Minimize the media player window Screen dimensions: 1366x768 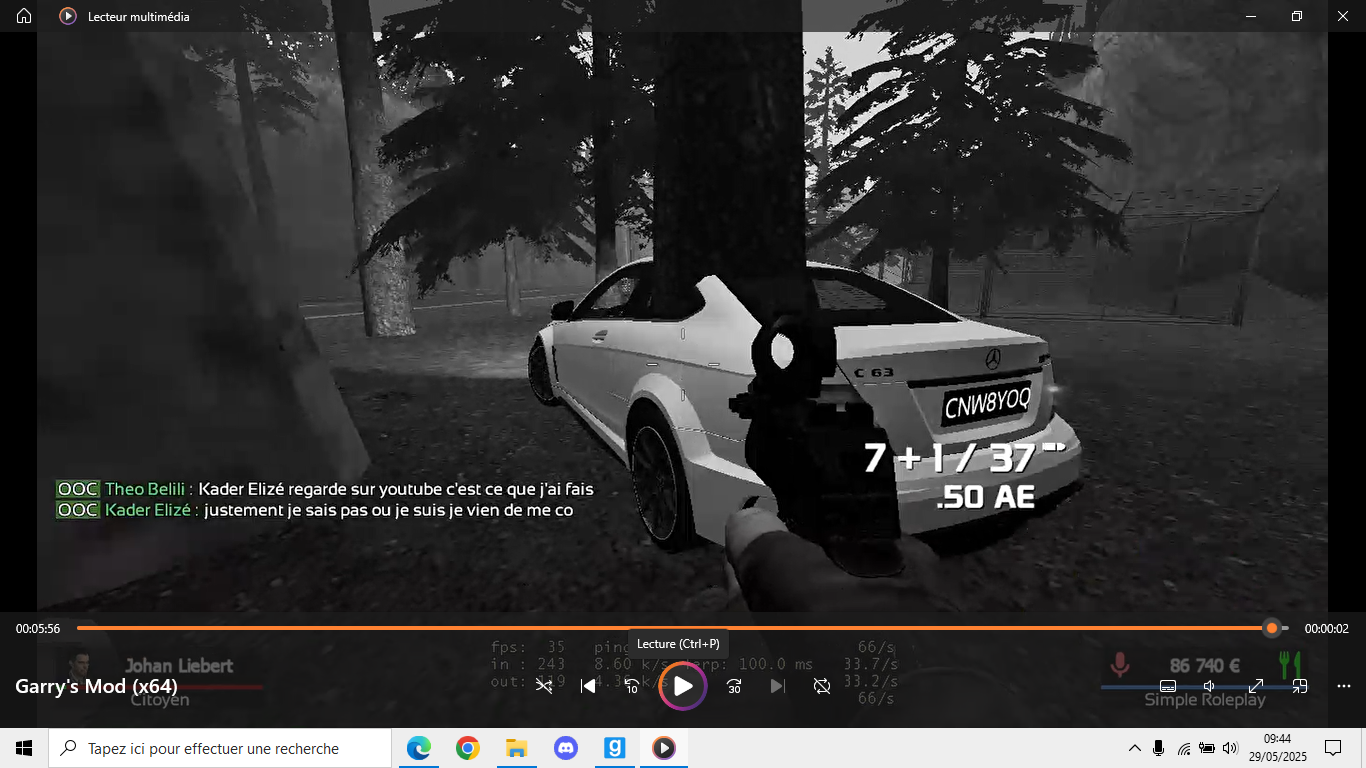tap(1251, 16)
